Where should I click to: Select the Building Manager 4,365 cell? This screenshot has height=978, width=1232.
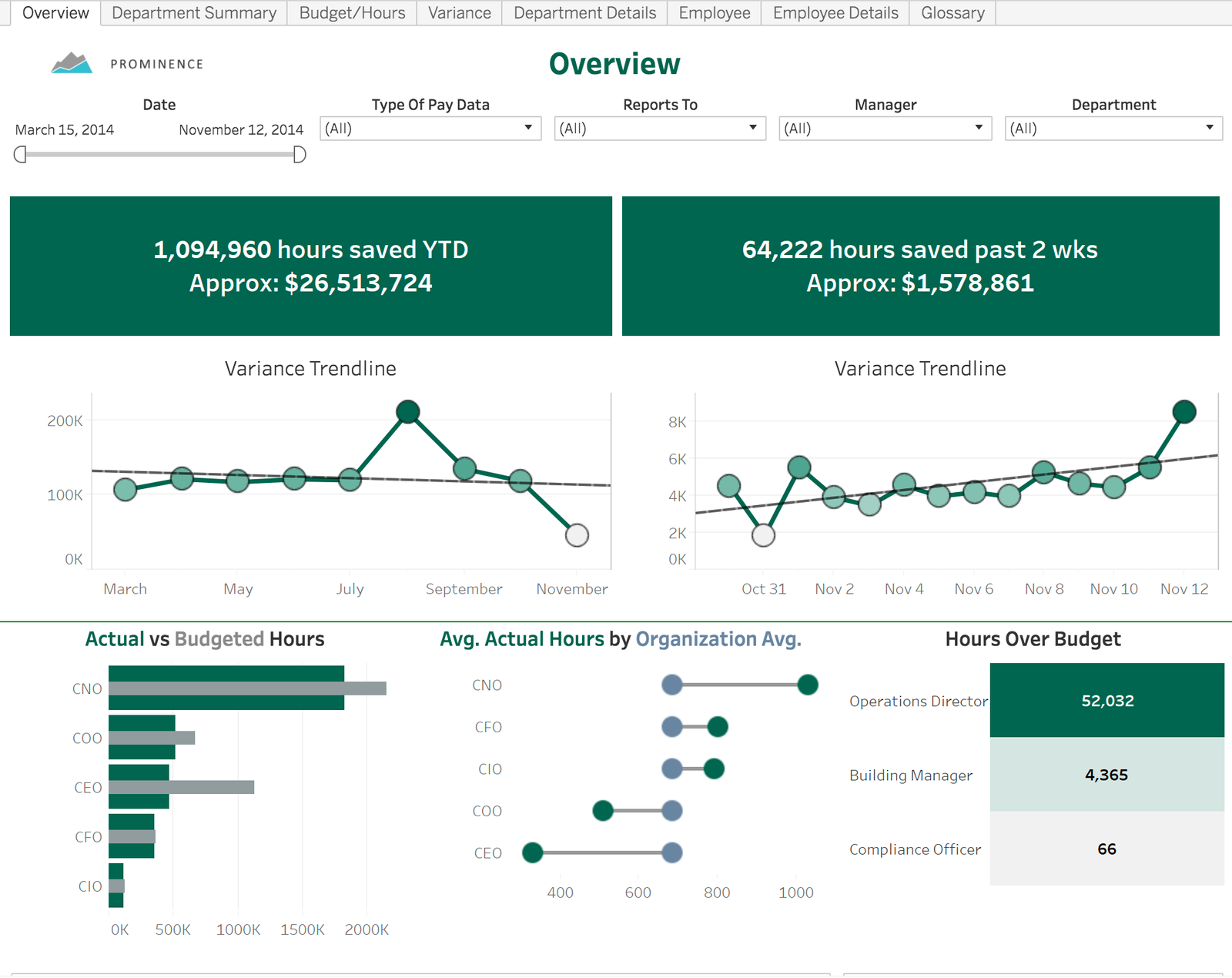1106,775
